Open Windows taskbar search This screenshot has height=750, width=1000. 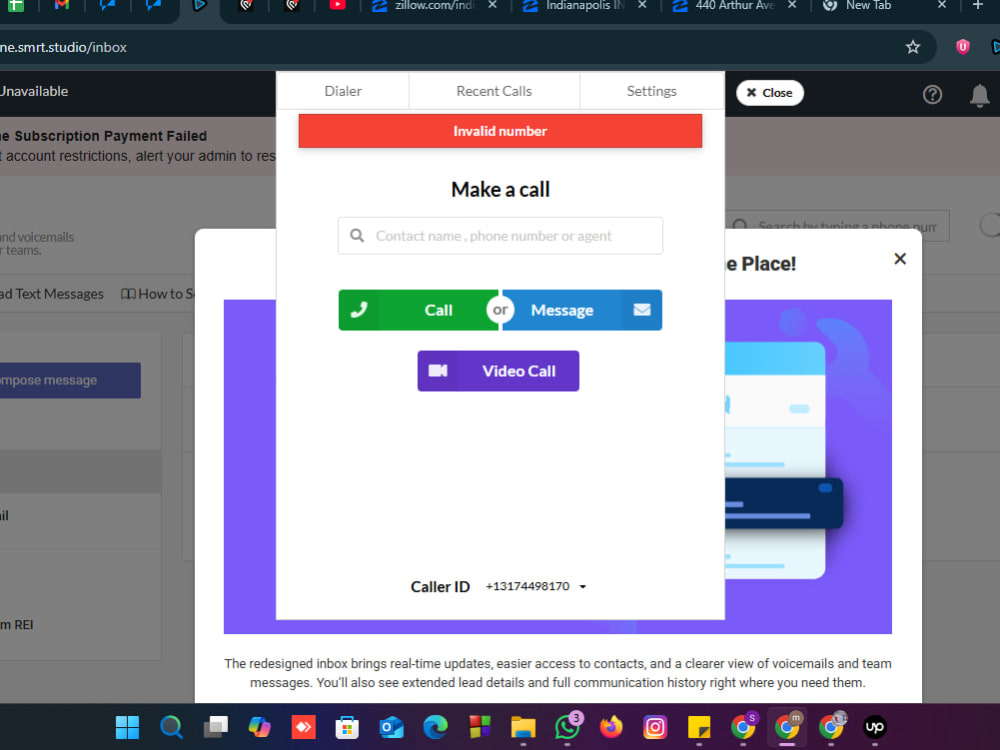(x=171, y=727)
